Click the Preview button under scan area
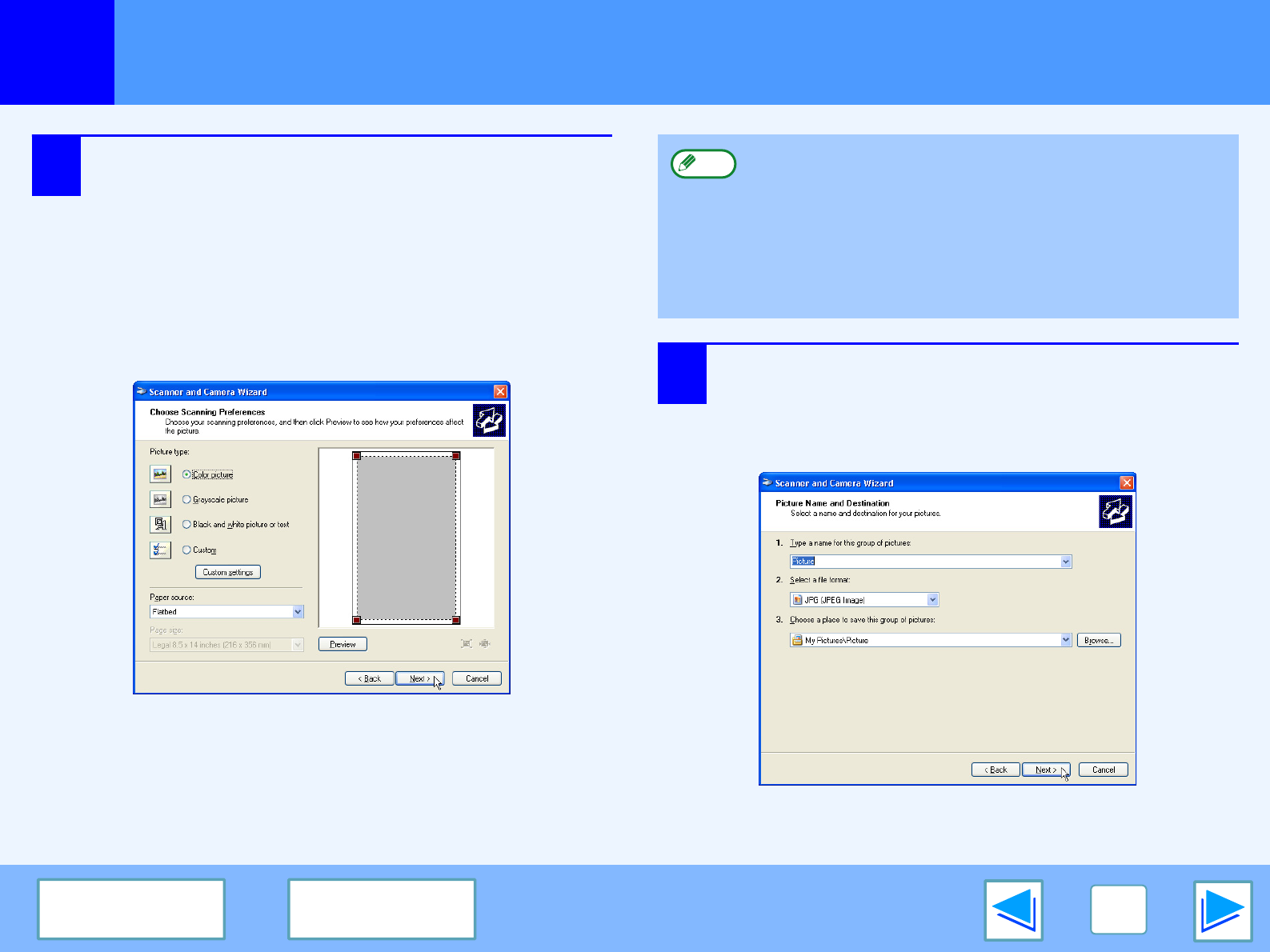 point(343,644)
